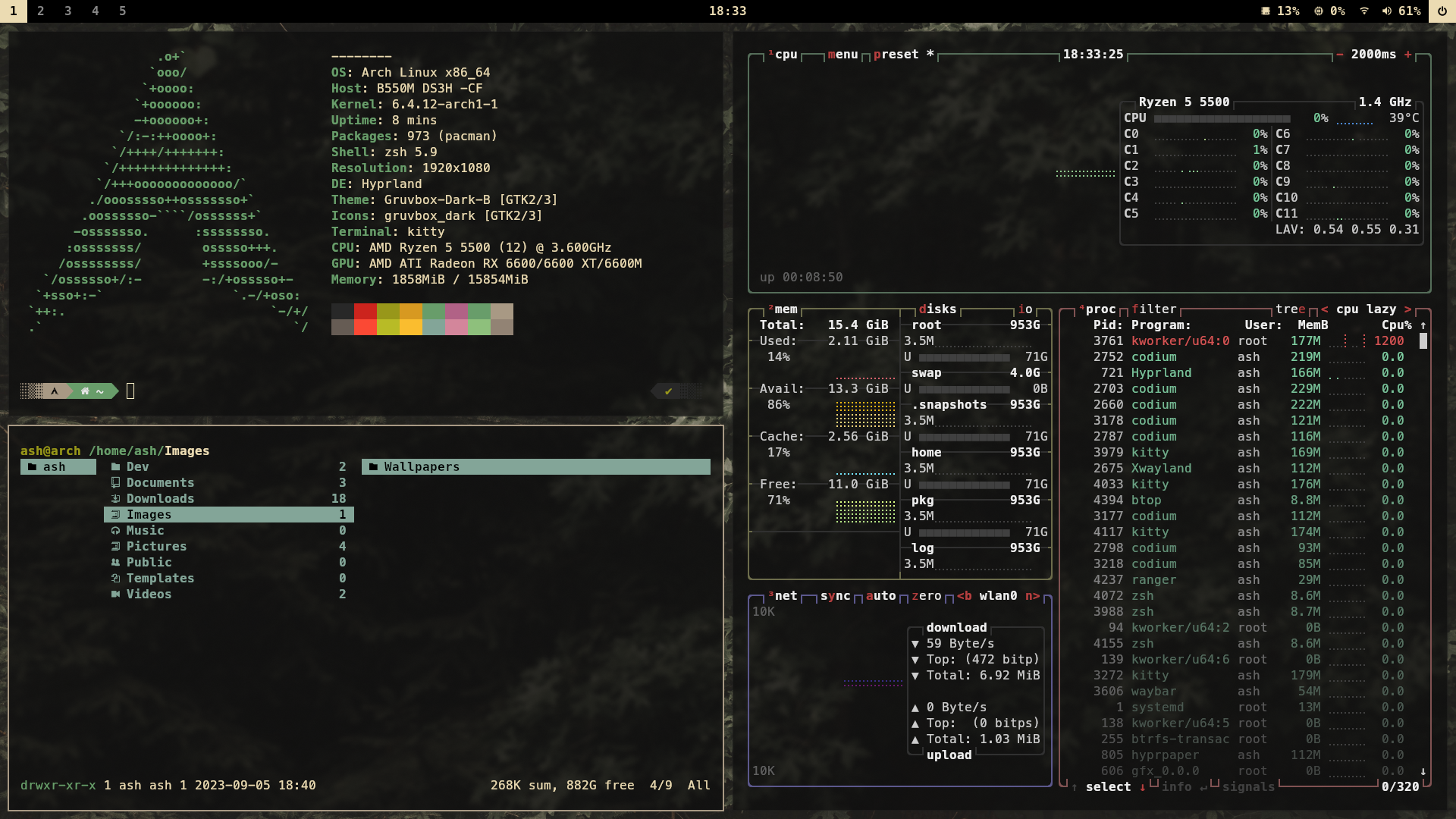The height and width of the screenshot is (819, 1456).
Task: Click the Pictures folder icon in ranger
Action: coord(115,547)
